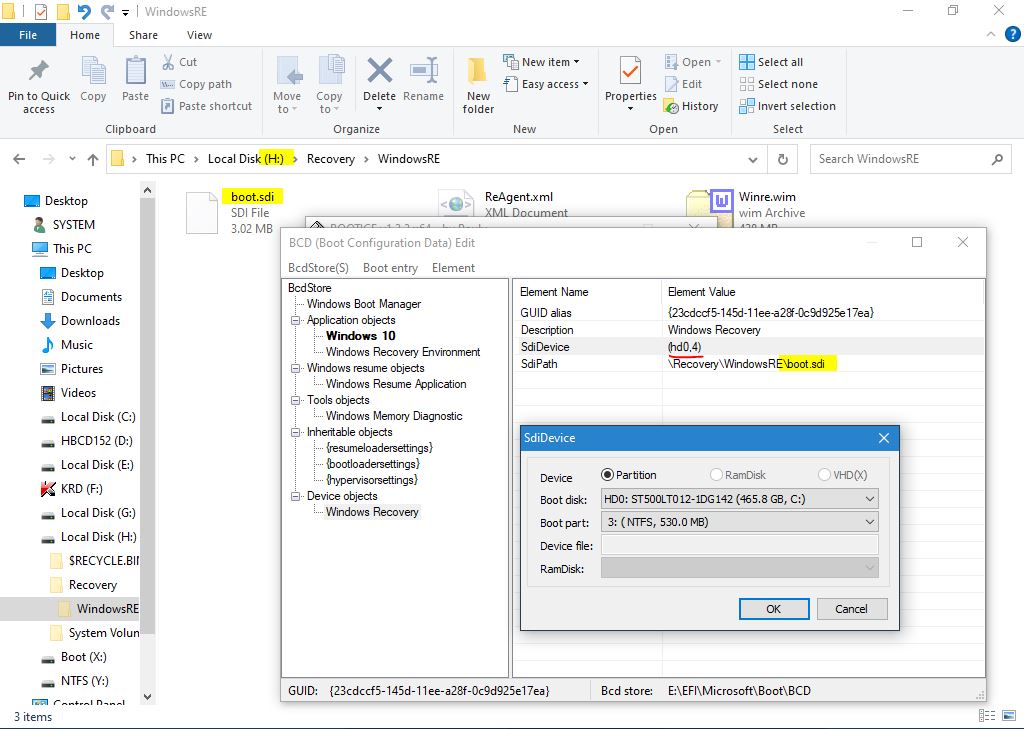The width and height of the screenshot is (1024, 729).
Task: Open the Boot disk dropdown
Action: [739, 498]
